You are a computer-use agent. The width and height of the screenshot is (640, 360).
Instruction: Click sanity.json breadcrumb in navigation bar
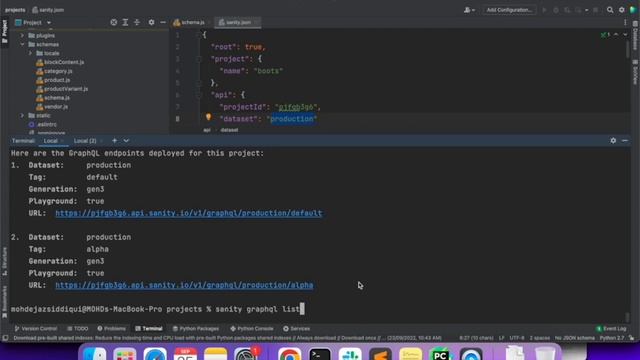tap(48, 10)
